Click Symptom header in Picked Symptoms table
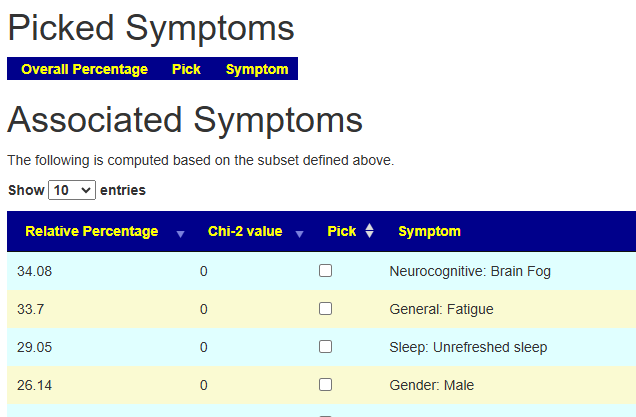The width and height of the screenshot is (636, 417). click(257, 69)
